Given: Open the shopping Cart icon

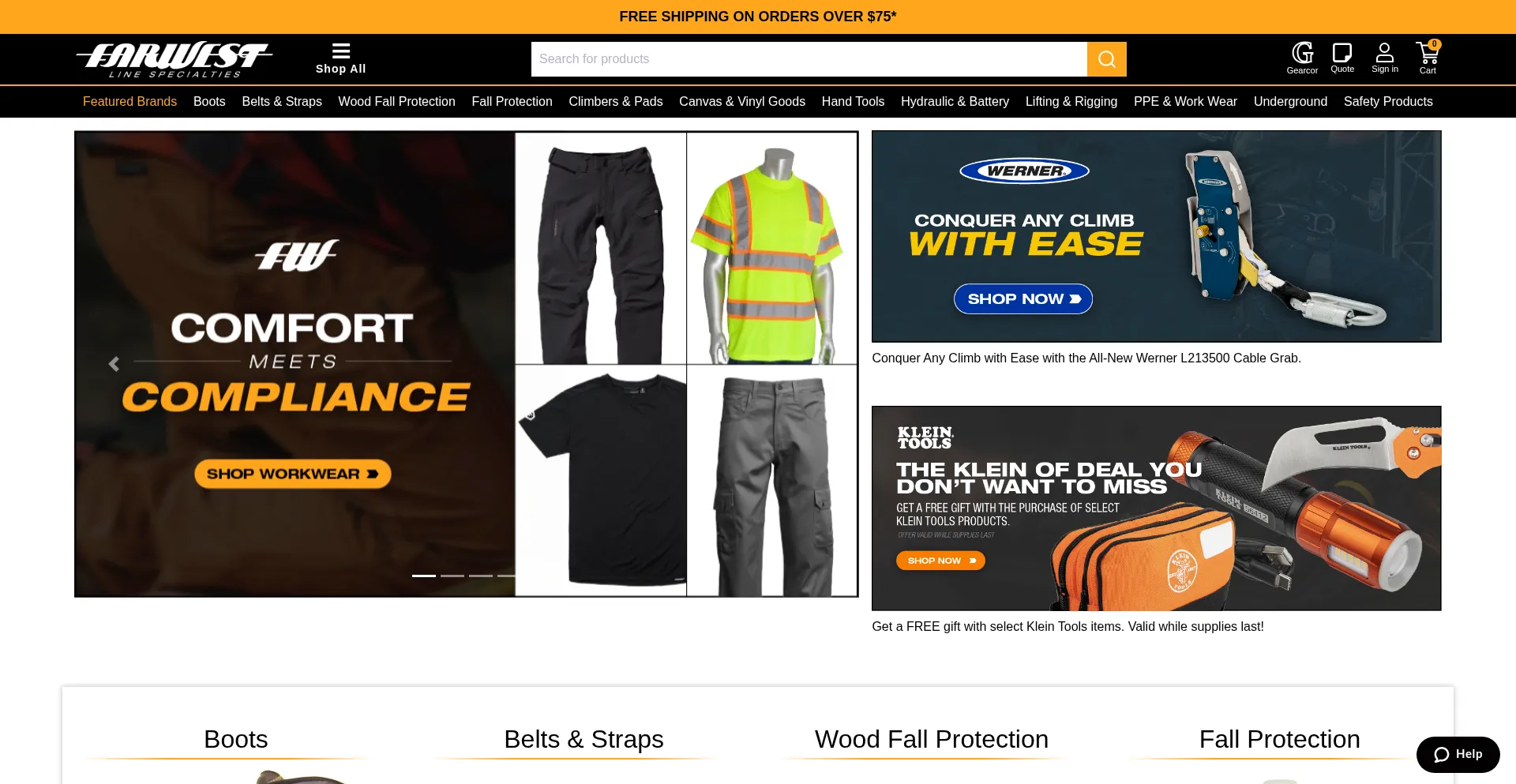Looking at the screenshot, I should [x=1428, y=58].
